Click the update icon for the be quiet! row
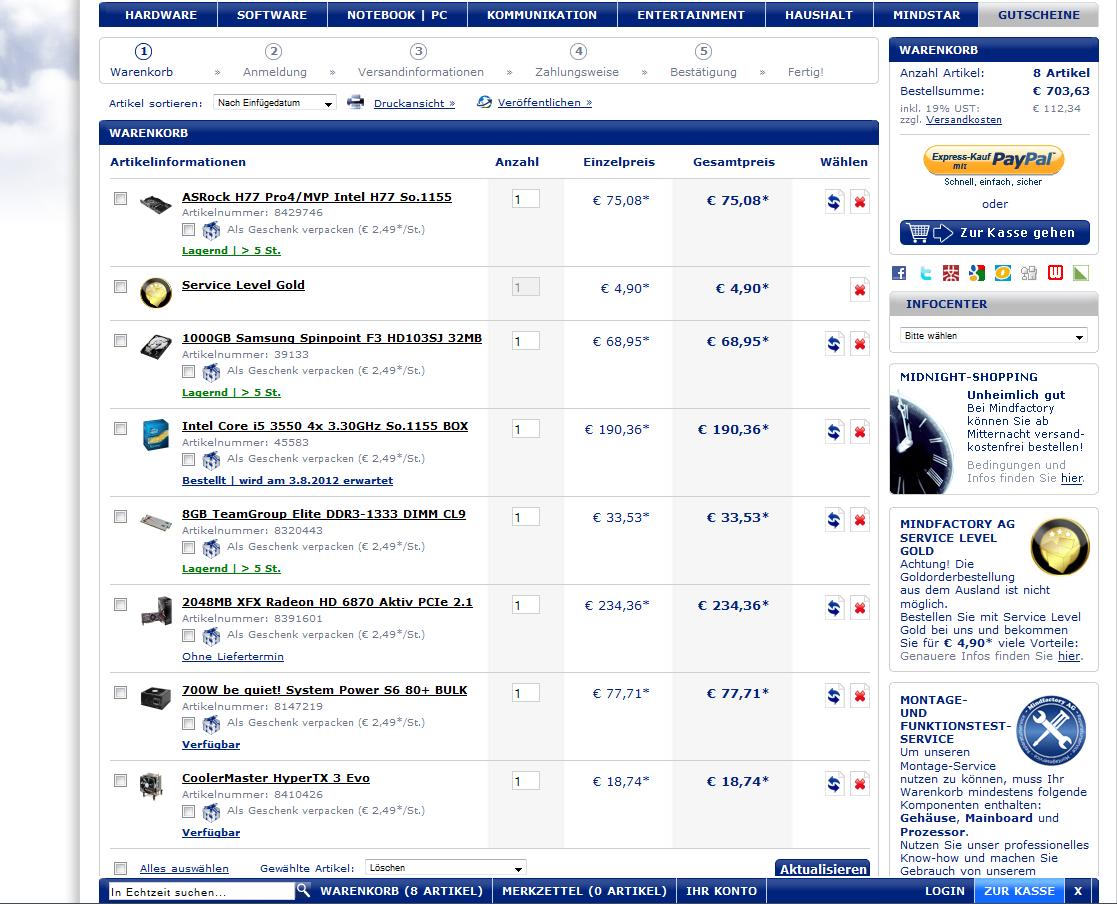 834,696
